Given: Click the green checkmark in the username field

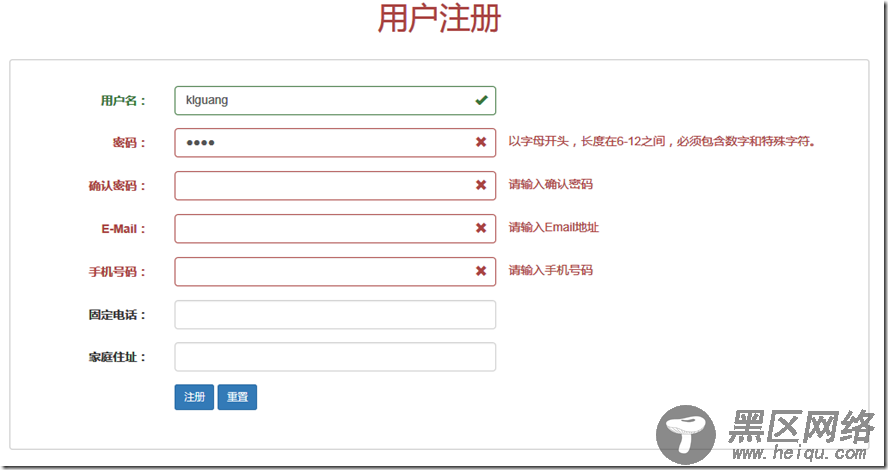Looking at the screenshot, I should [x=481, y=100].
